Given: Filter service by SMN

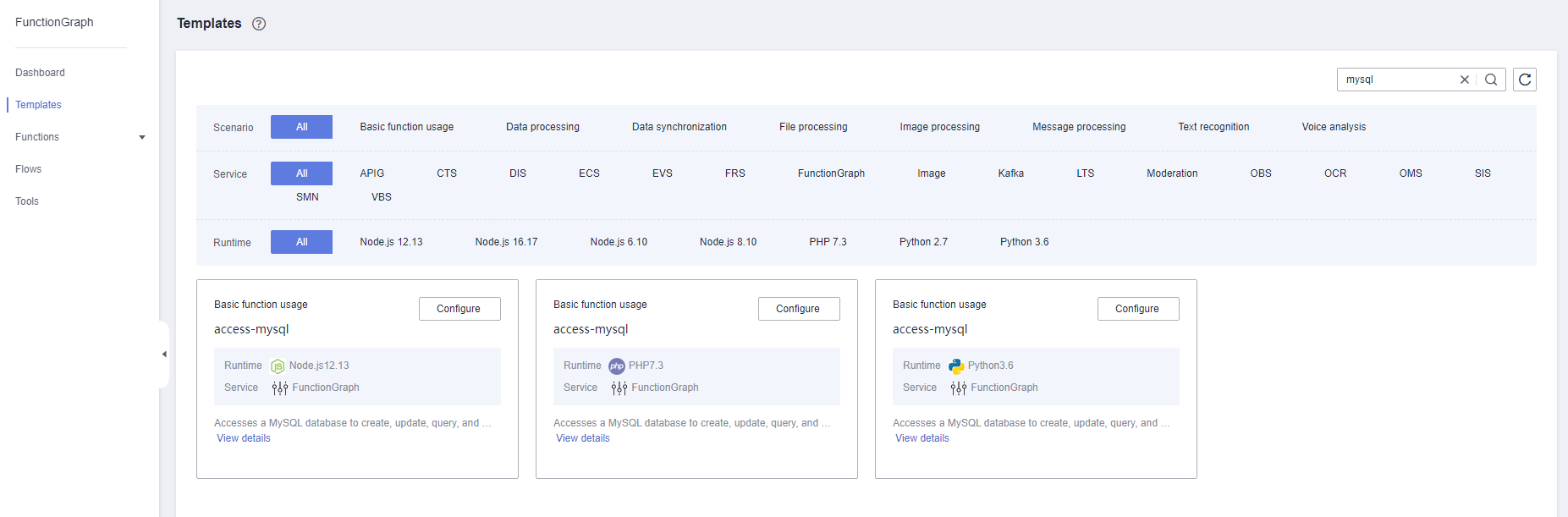Looking at the screenshot, I should click(x=307, y=197).
